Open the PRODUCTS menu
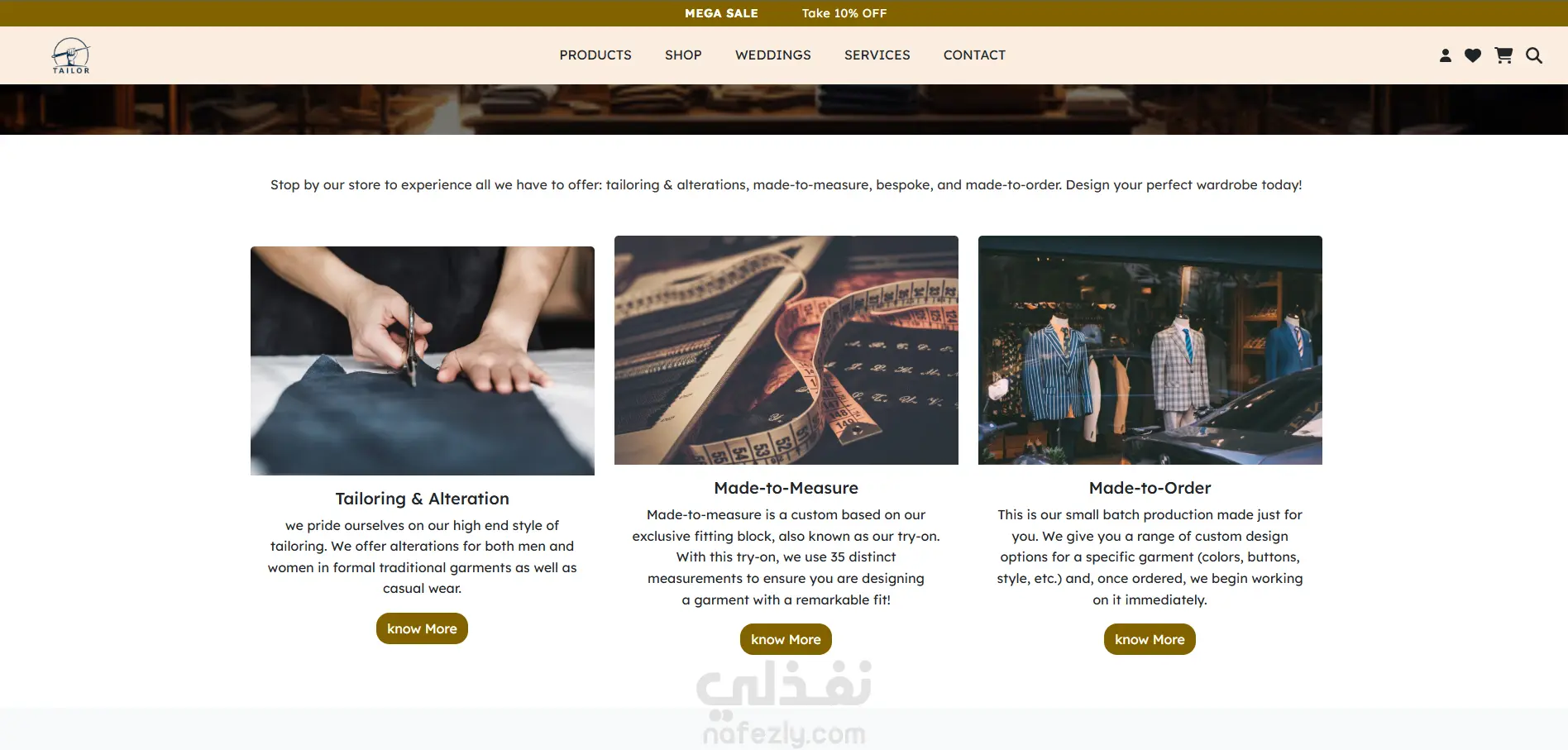 point(595,55)
